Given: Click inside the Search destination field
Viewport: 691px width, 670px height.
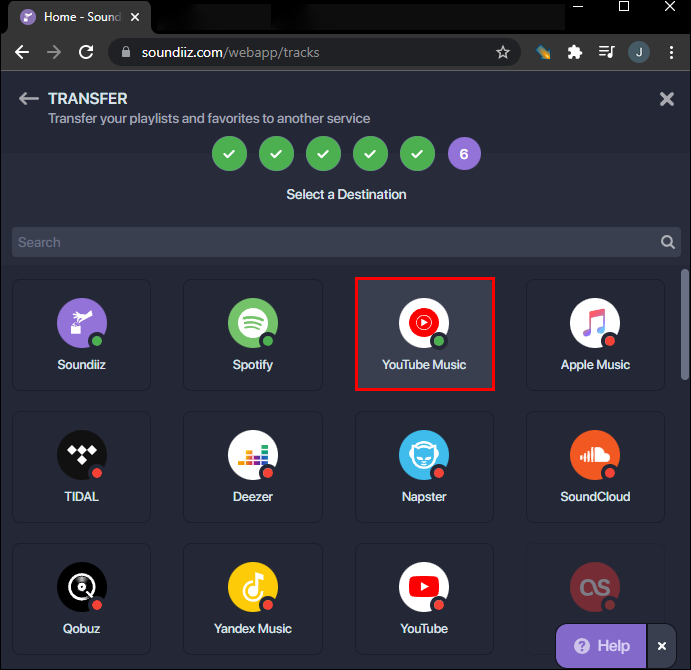Looking at the screenshot, I should (330, 242).
